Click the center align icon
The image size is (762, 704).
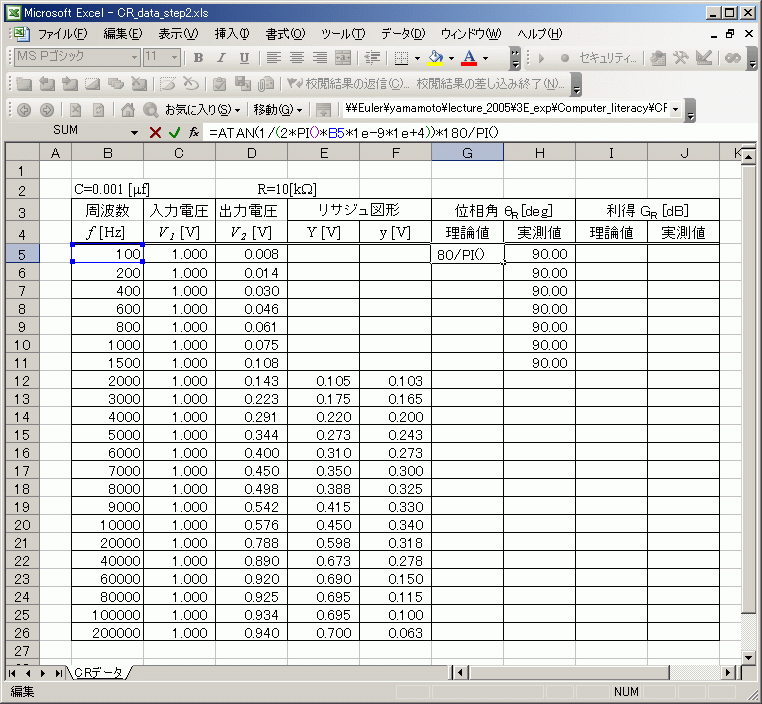pos(297,58)
